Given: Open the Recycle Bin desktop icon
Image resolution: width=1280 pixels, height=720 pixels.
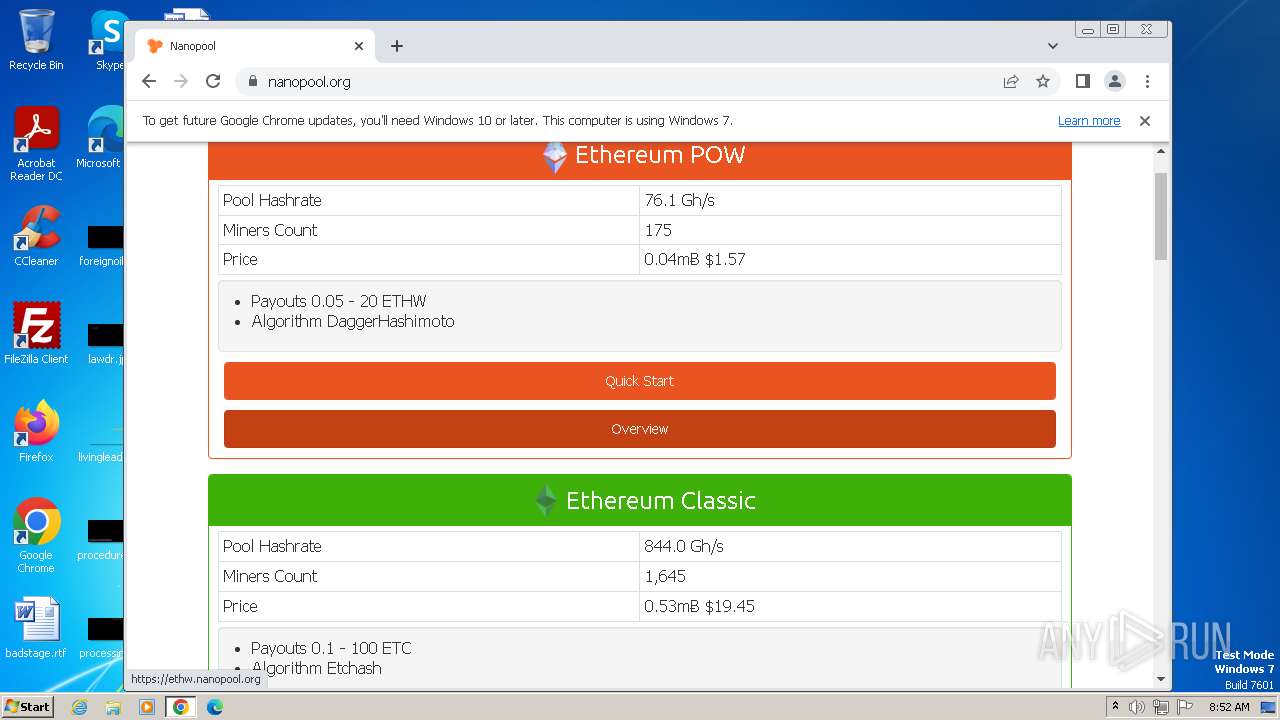Looking at the screenshot, I should [36, 40].
